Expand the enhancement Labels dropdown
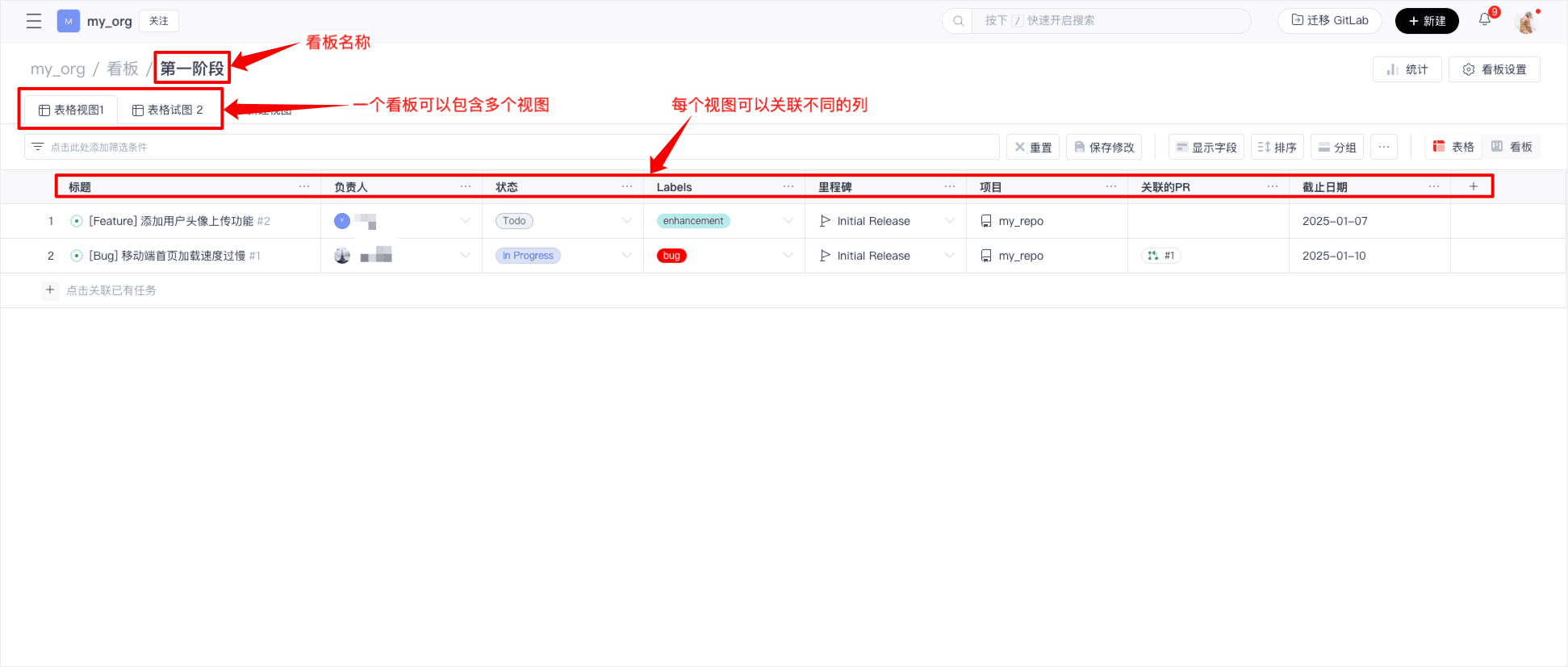1568x667 pixels. point(788,221)
